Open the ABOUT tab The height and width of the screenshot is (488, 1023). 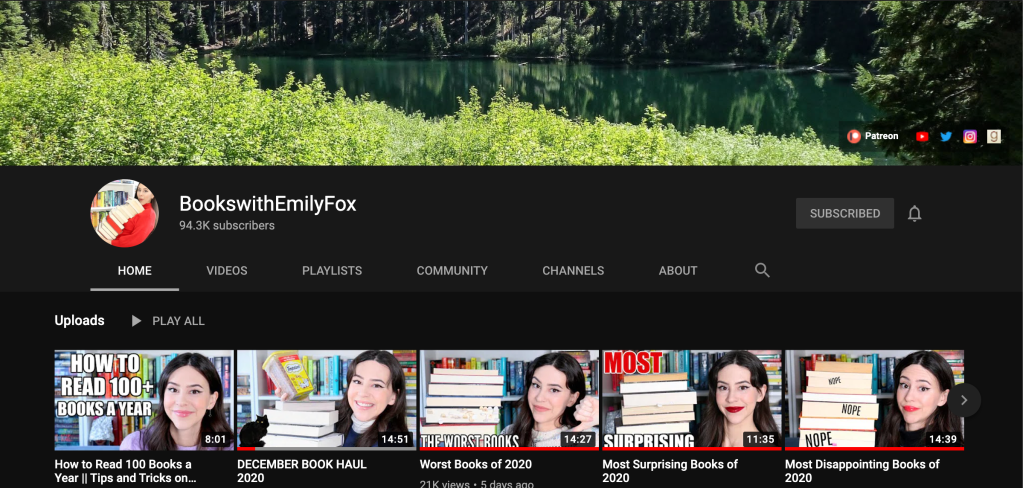coord(678,270)
